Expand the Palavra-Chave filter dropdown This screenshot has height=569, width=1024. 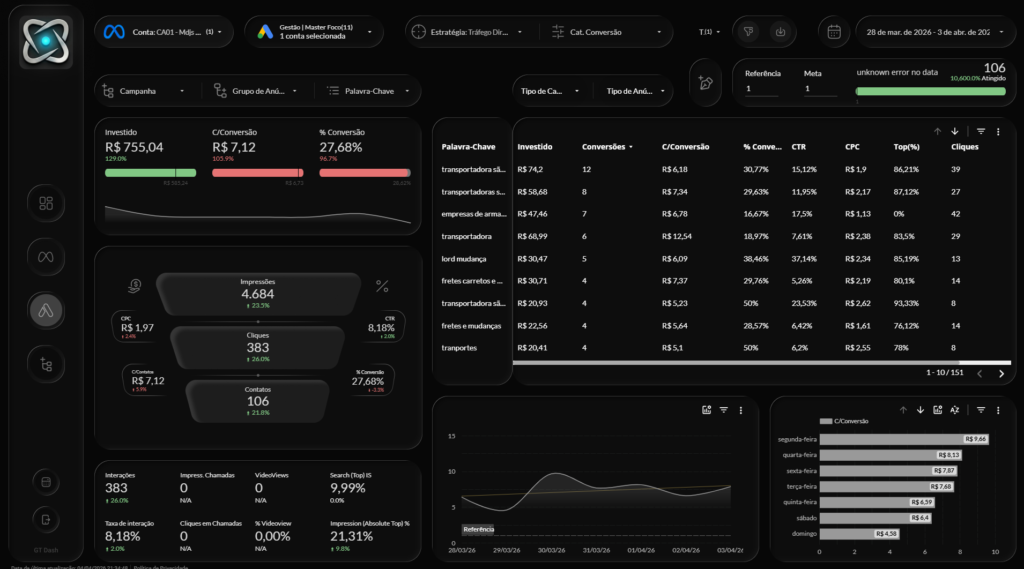[x=368, y=91]
